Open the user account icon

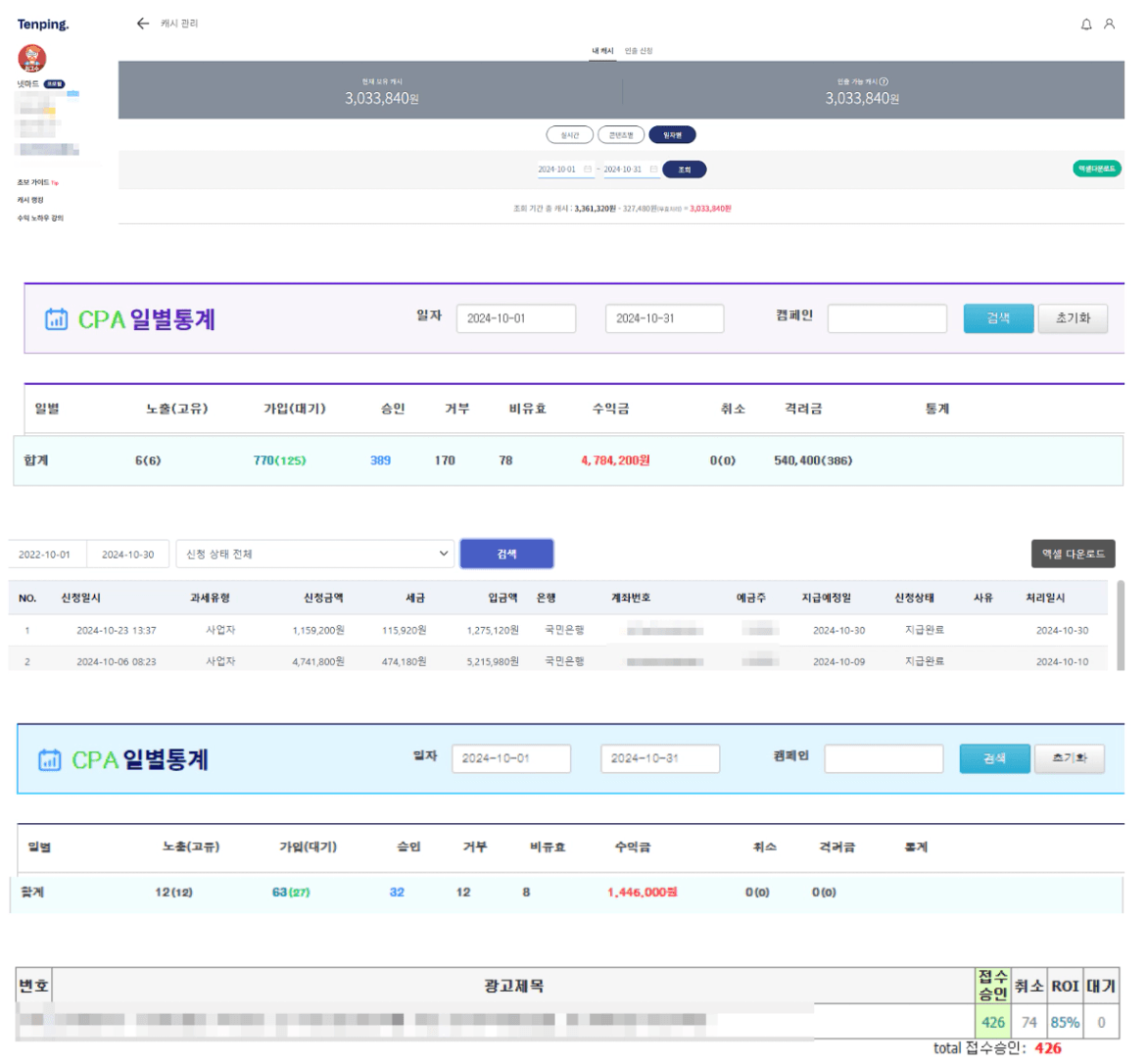pyautogui.click(x=1109, y=24)
